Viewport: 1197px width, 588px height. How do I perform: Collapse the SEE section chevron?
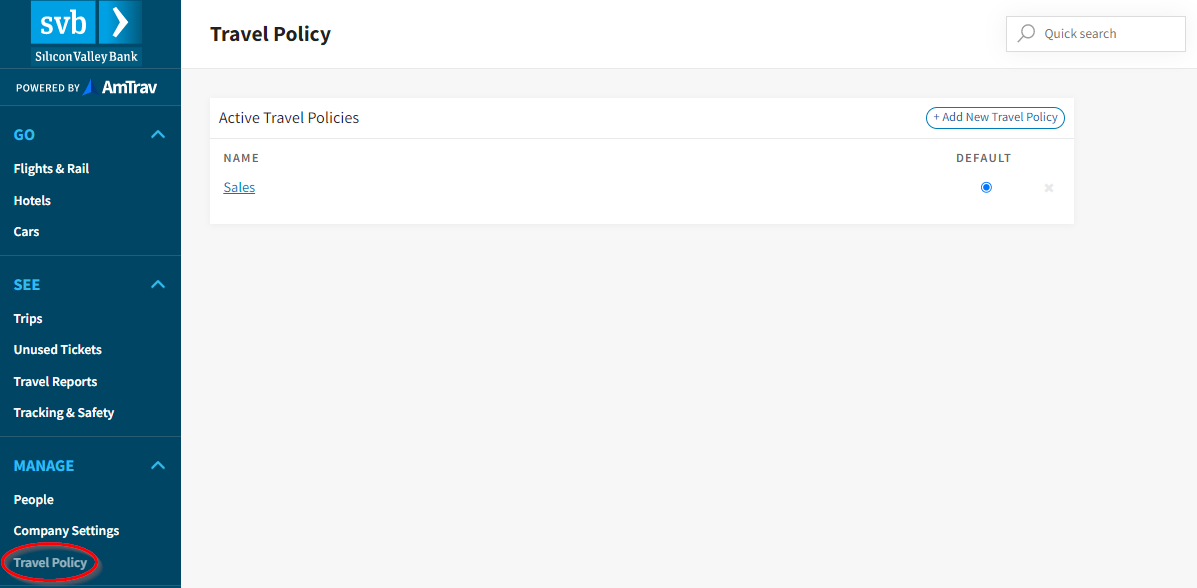tap(158, 284)
